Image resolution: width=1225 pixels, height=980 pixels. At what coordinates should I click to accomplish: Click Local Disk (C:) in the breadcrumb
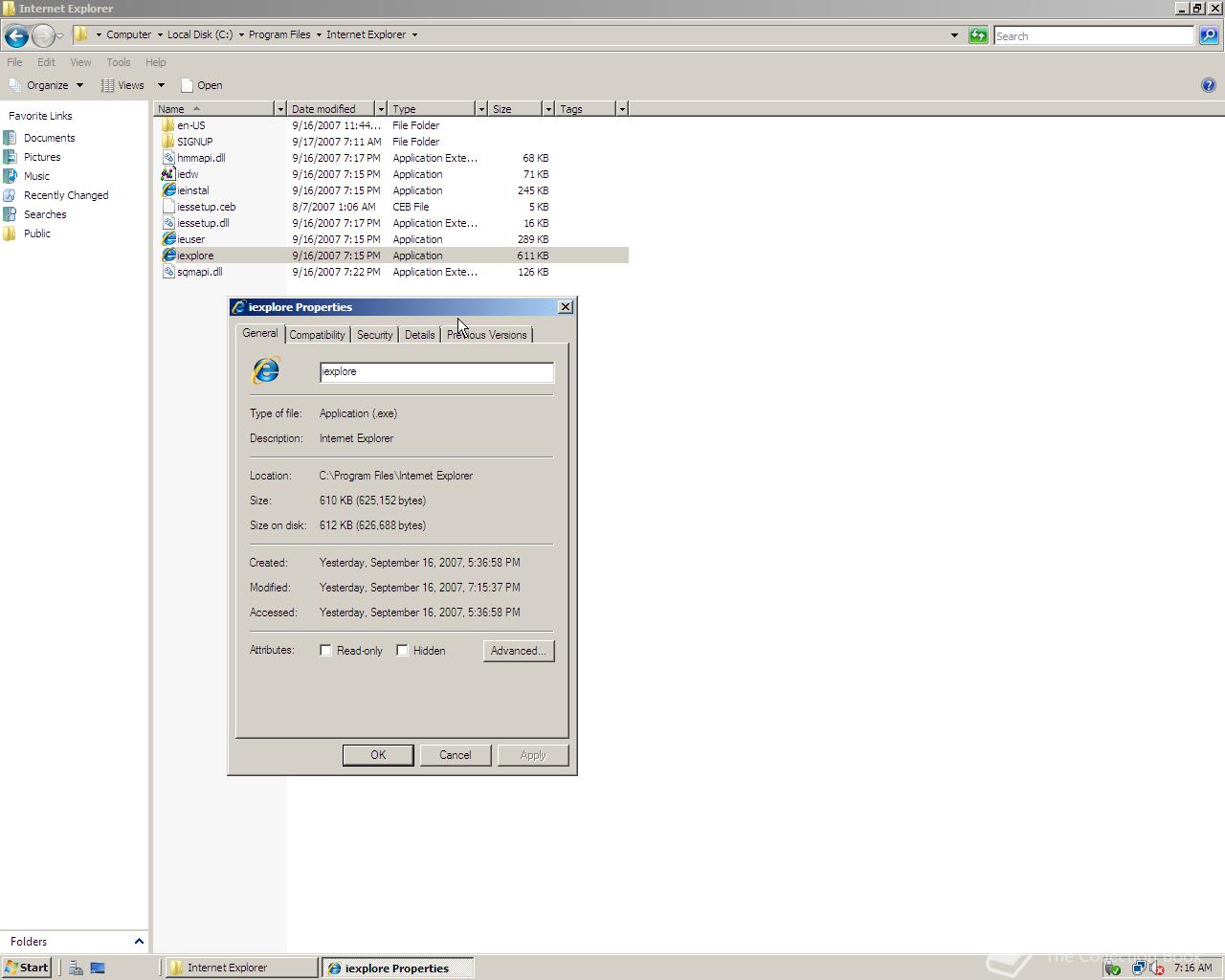(200, 34)
